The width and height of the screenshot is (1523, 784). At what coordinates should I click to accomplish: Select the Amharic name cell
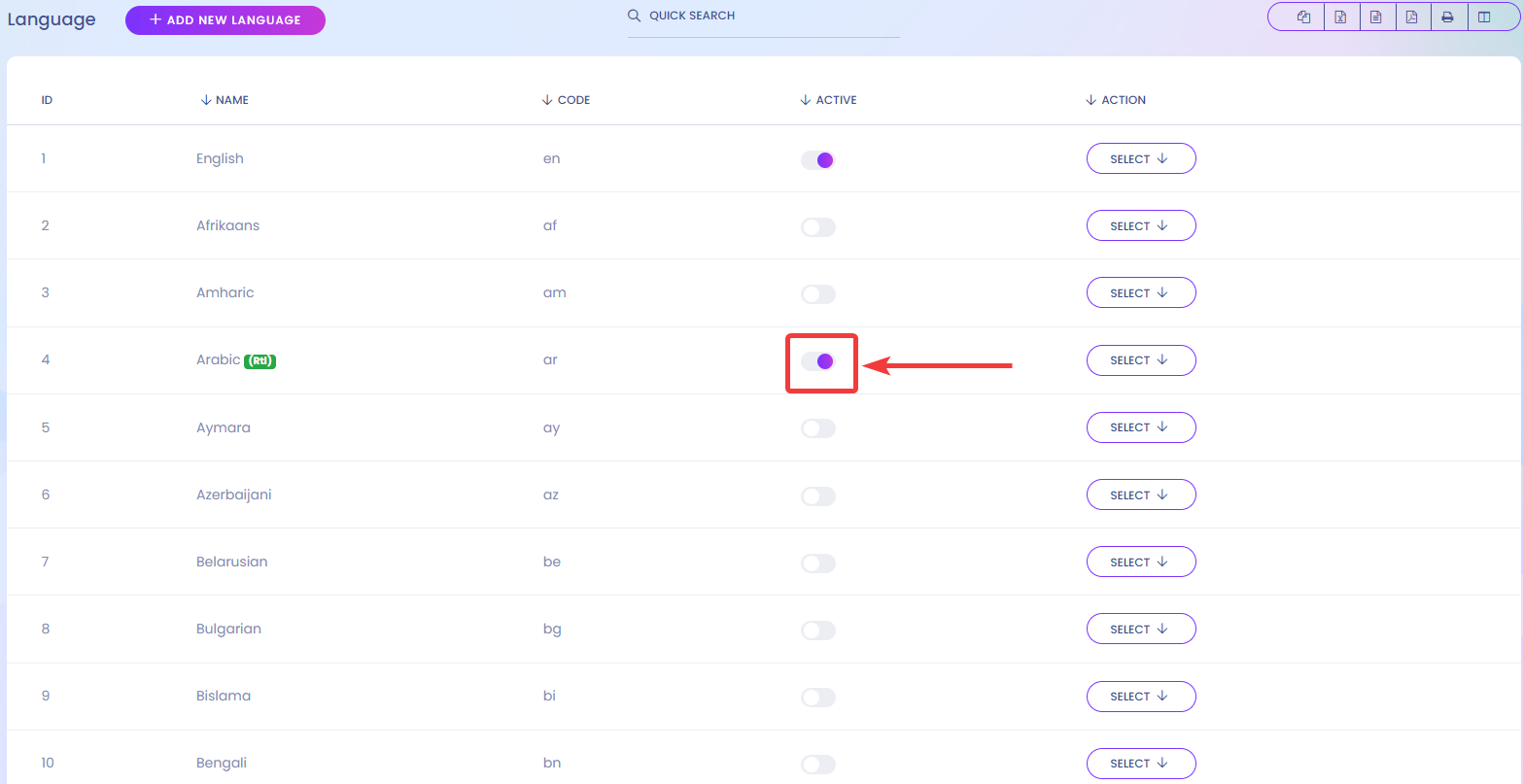click(x=225, y=292)
